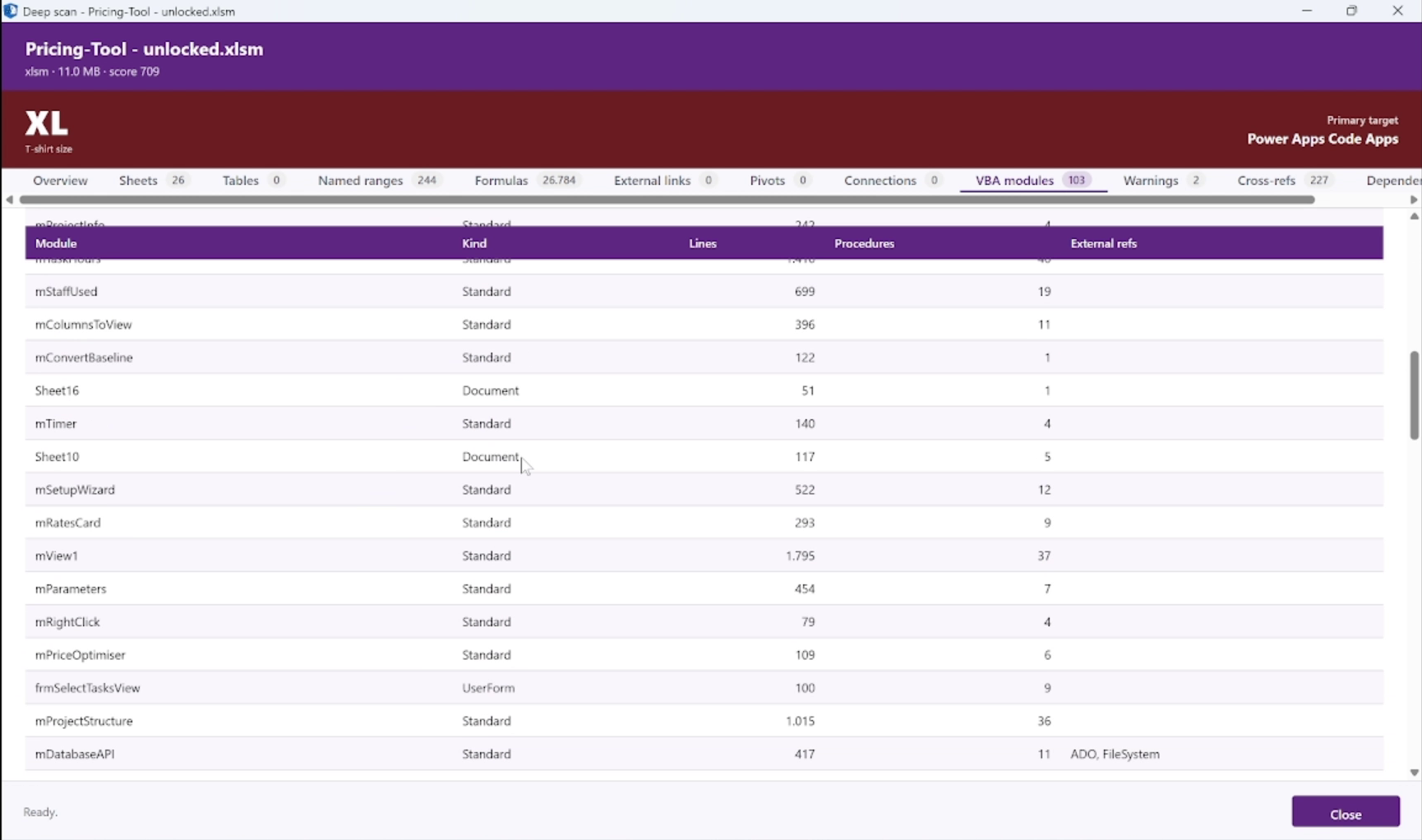The height and width of the screenshot is (840, 1422).
Task: Select the mView1 module row
Action: tap(704, 556)
